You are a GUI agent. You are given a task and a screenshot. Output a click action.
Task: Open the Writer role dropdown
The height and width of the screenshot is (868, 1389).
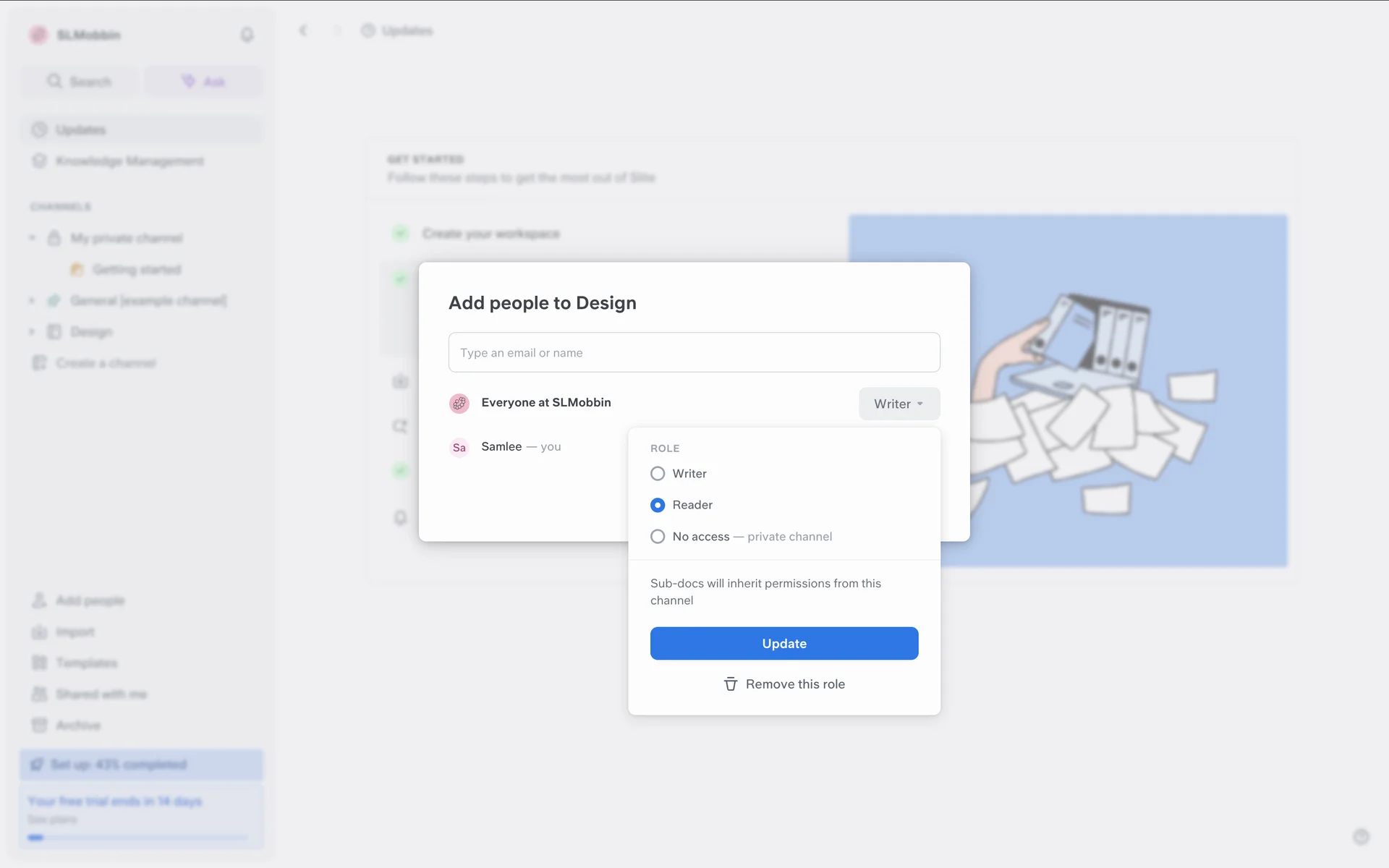[x=899, y=404]
